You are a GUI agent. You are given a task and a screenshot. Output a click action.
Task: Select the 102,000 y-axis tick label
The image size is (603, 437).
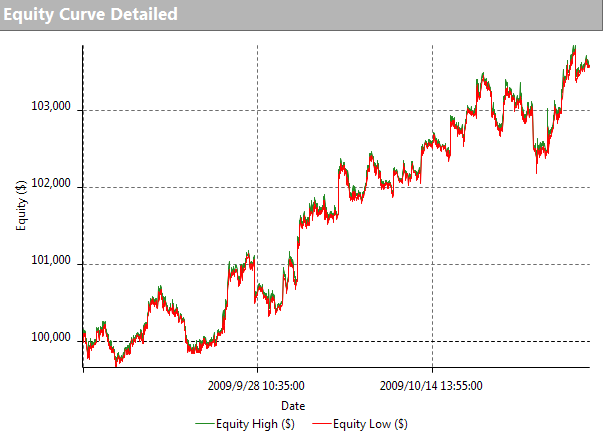coord(52,186)
